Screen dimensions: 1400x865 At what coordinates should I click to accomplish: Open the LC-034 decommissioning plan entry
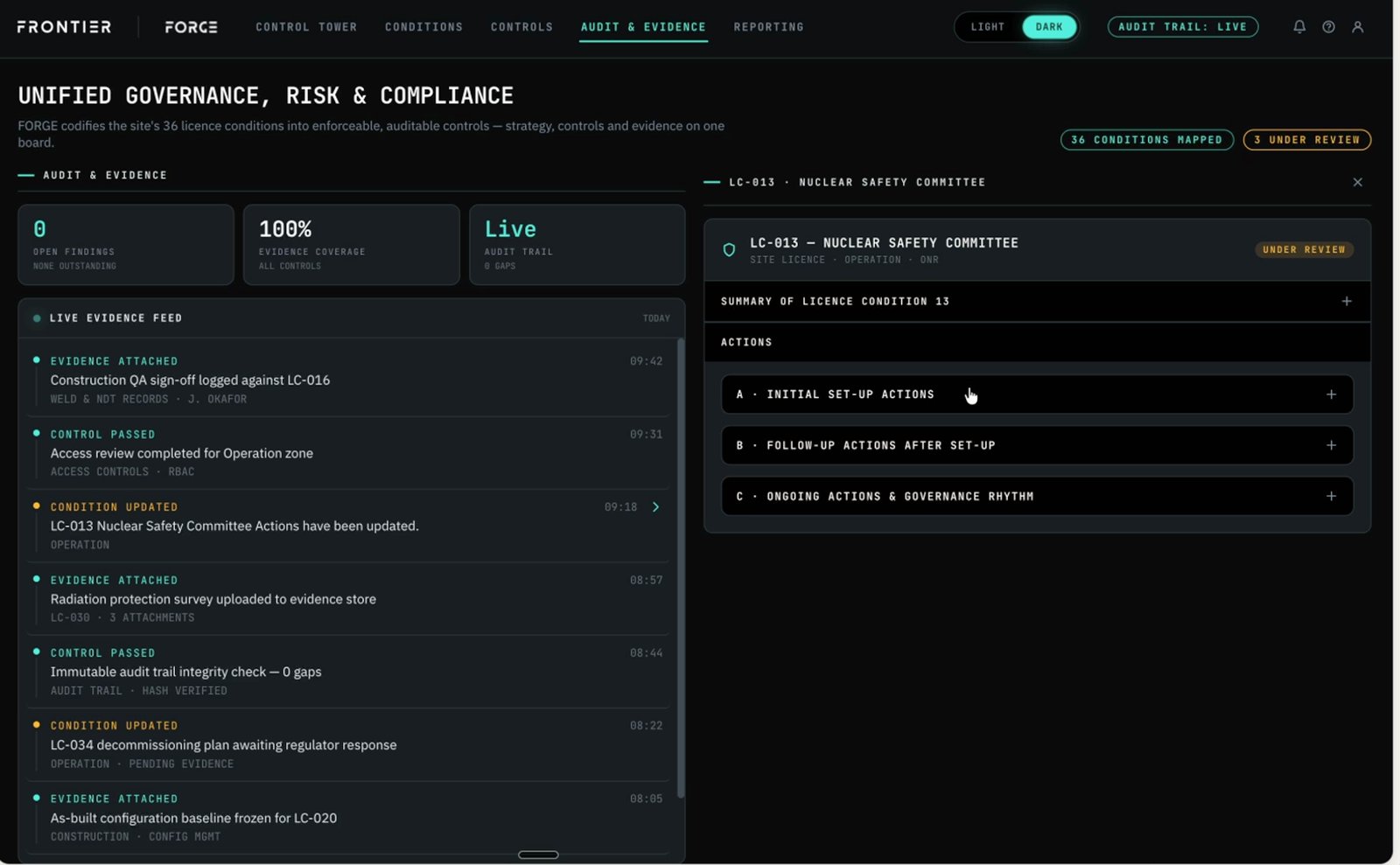coord(348,745)
